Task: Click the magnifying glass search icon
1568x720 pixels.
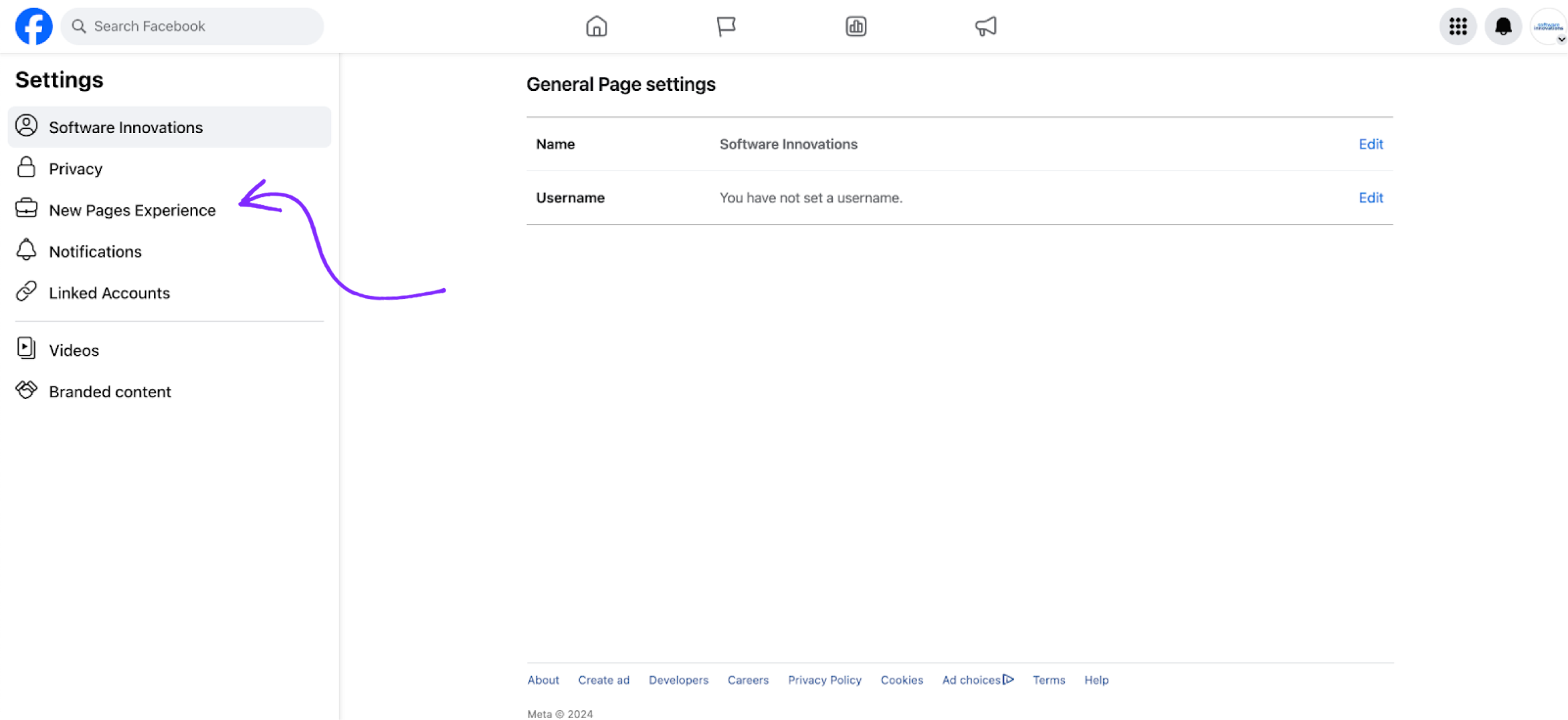Action: point(79,26)
